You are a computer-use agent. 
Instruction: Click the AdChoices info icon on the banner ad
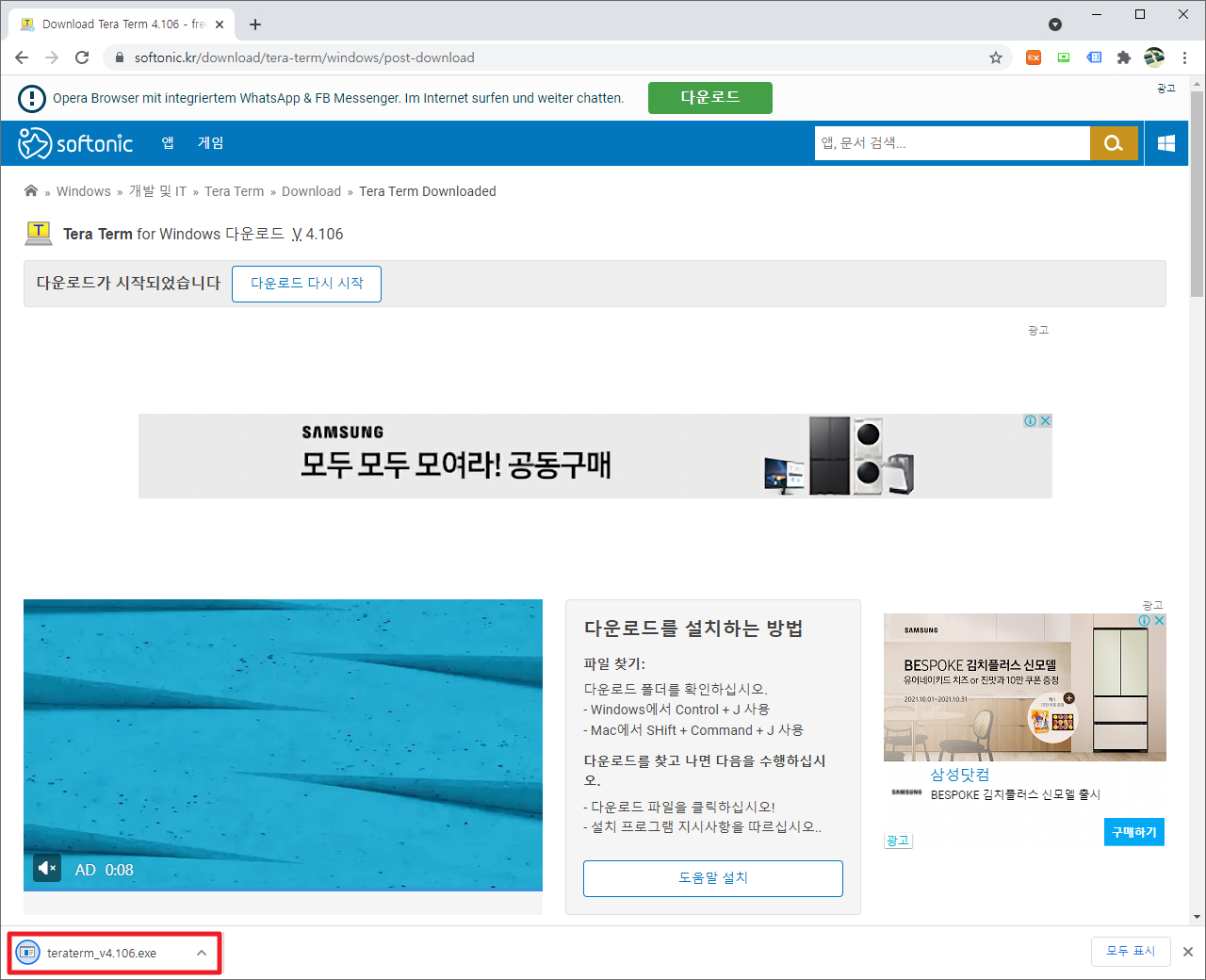click(1031, 420)
